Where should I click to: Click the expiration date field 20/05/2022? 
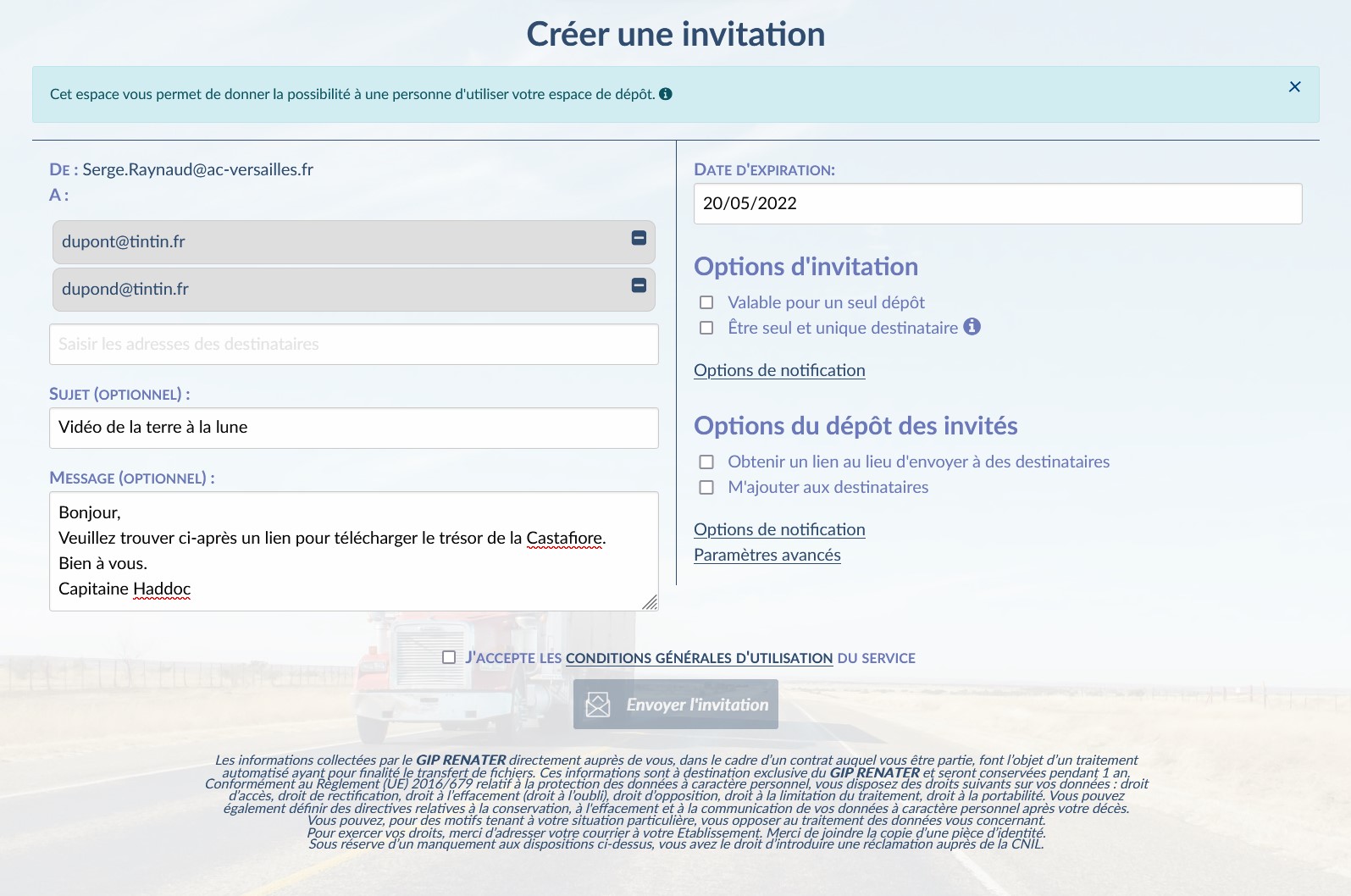[x=998, y=203]
